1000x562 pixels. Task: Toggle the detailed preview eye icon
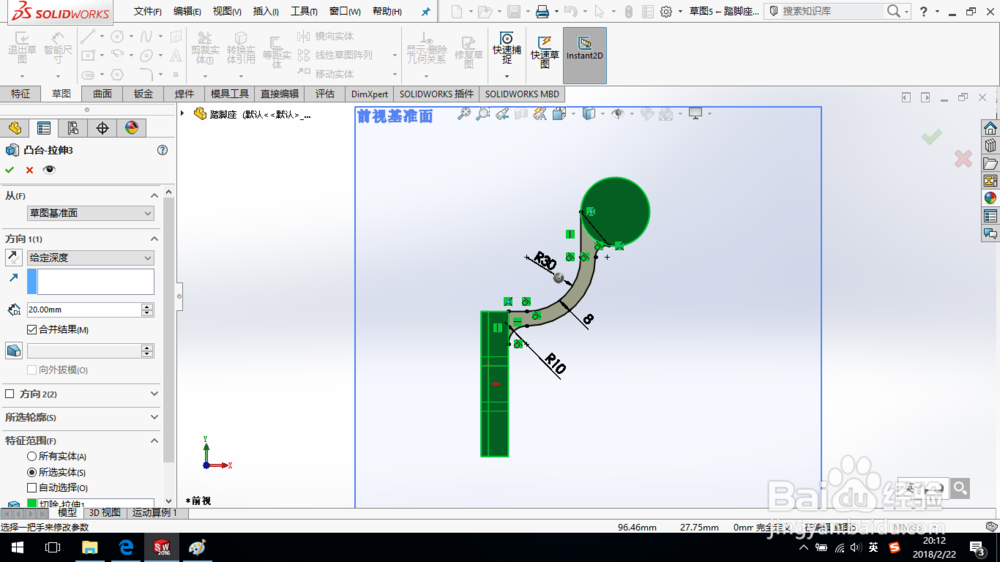click(x=48, y=170)
